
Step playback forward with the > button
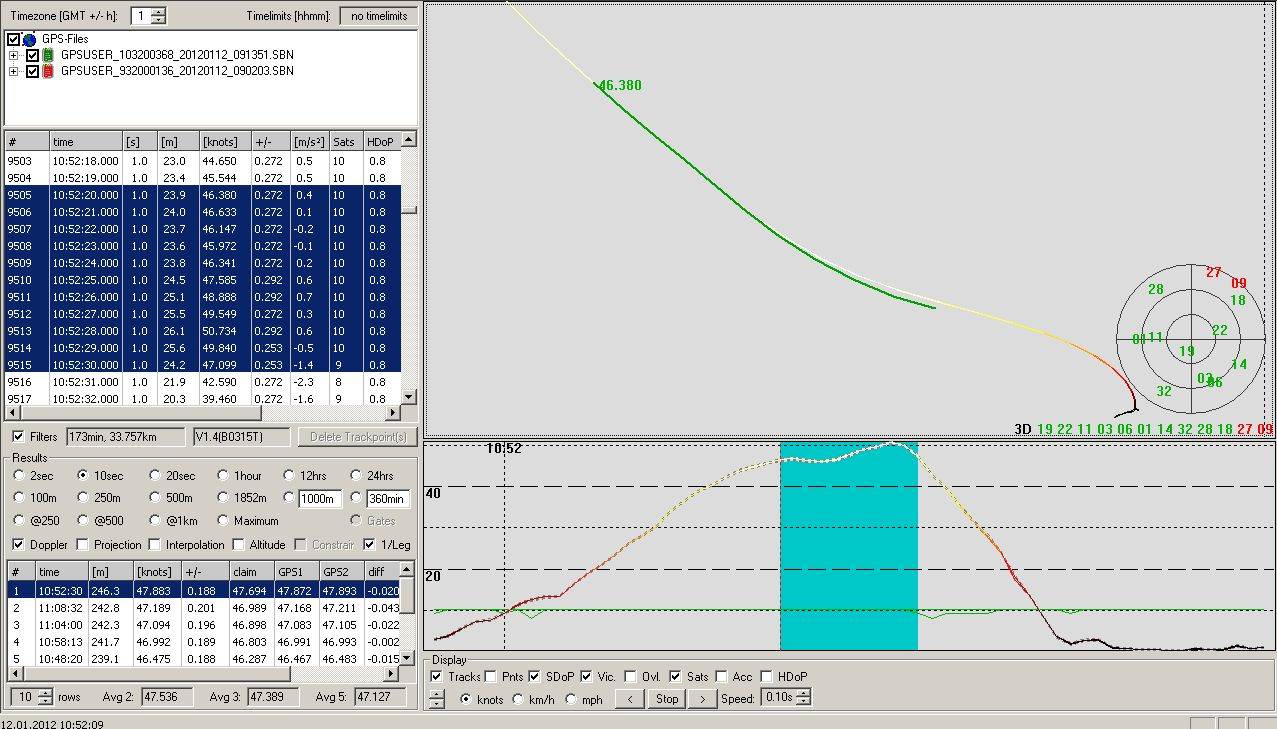(x=702, y=699)
